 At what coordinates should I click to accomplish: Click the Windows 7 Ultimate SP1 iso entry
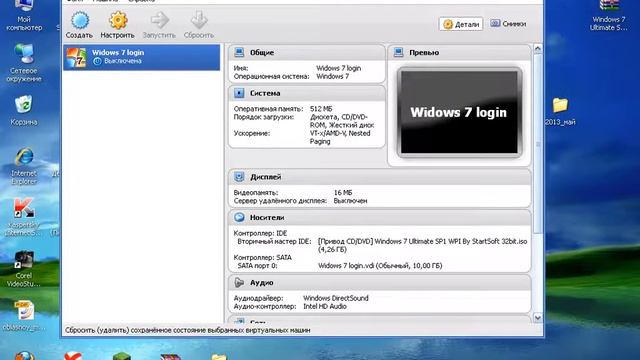[422, 245]
